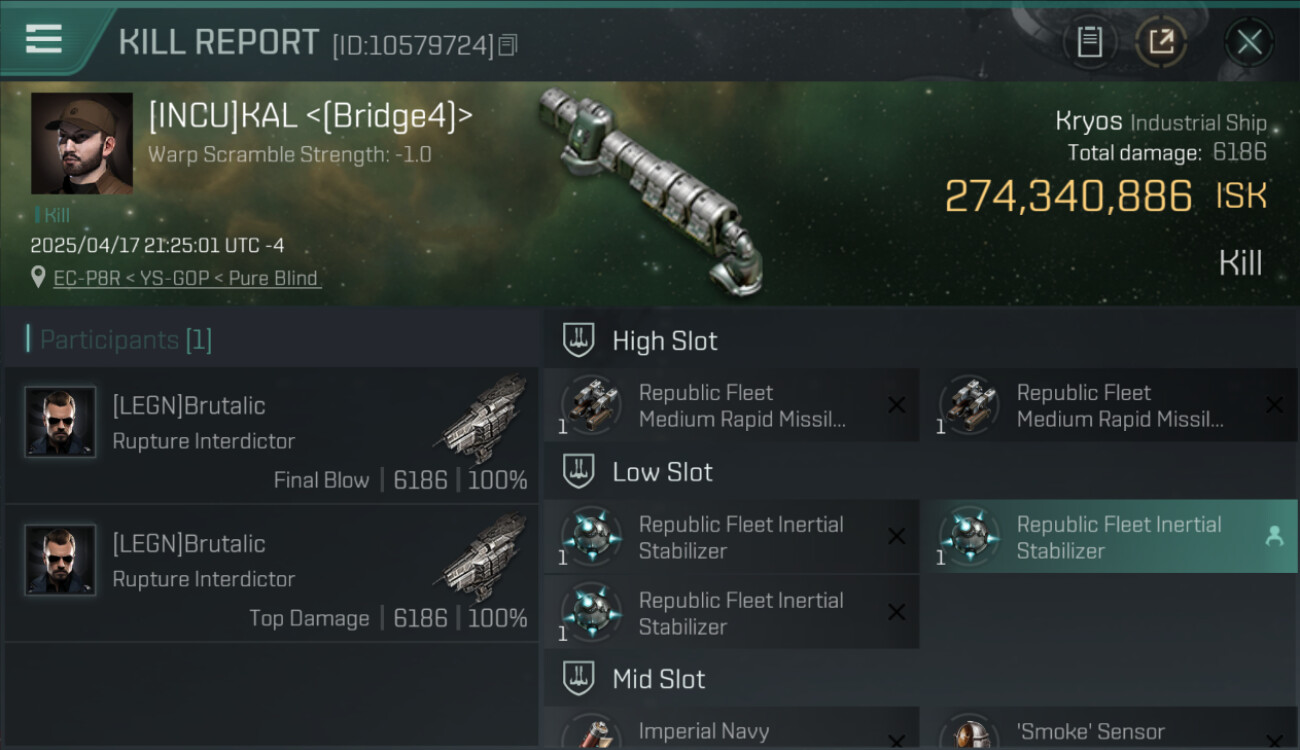
Task: Click the person icon on highlighted stabilizer
Action: [1274, 537]
